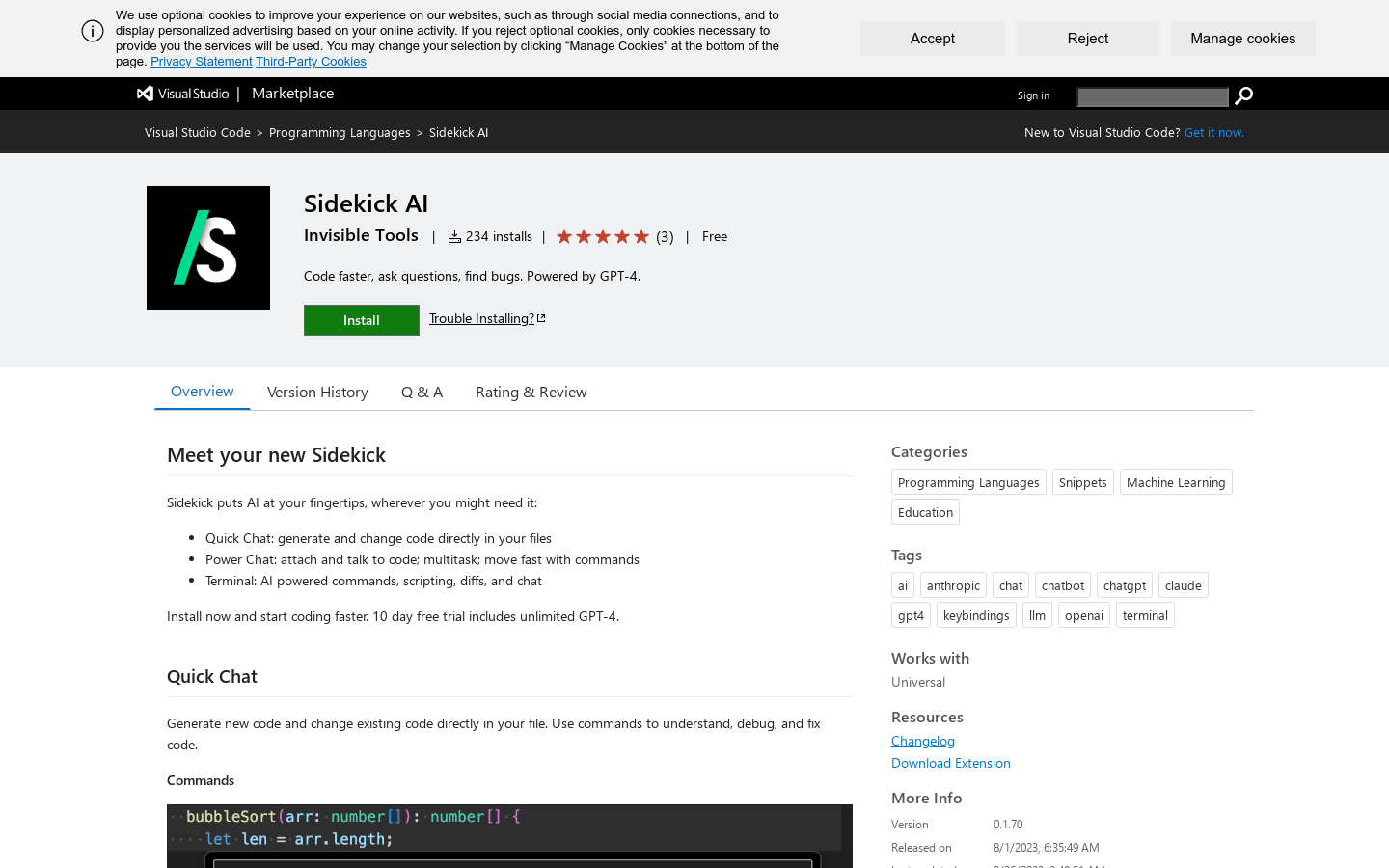Click Sidekick AI breadcrumb
This screenshot has width=1389, height=868.
coord(459,132)
